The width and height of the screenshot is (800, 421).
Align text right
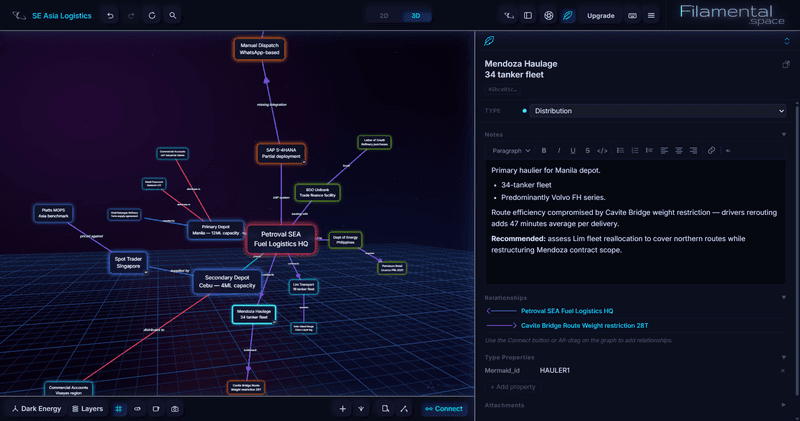coord(693,151)
